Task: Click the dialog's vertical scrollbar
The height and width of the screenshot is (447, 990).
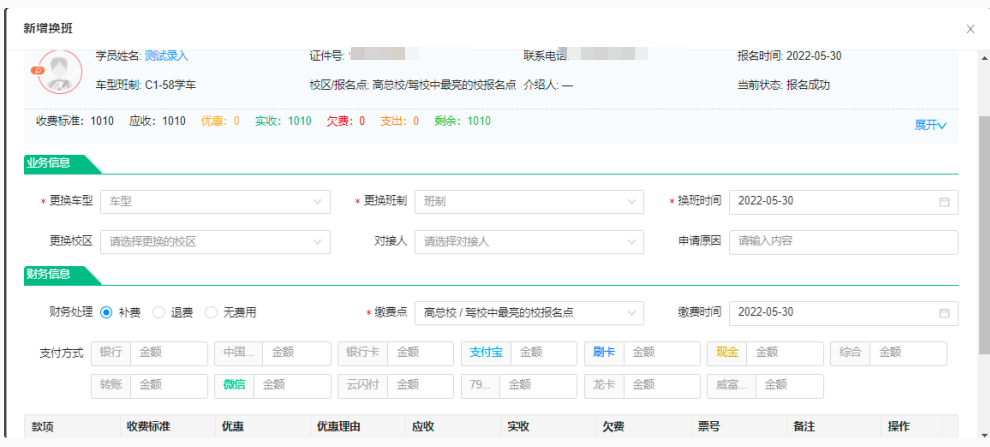Action: (x=982, y=220)
